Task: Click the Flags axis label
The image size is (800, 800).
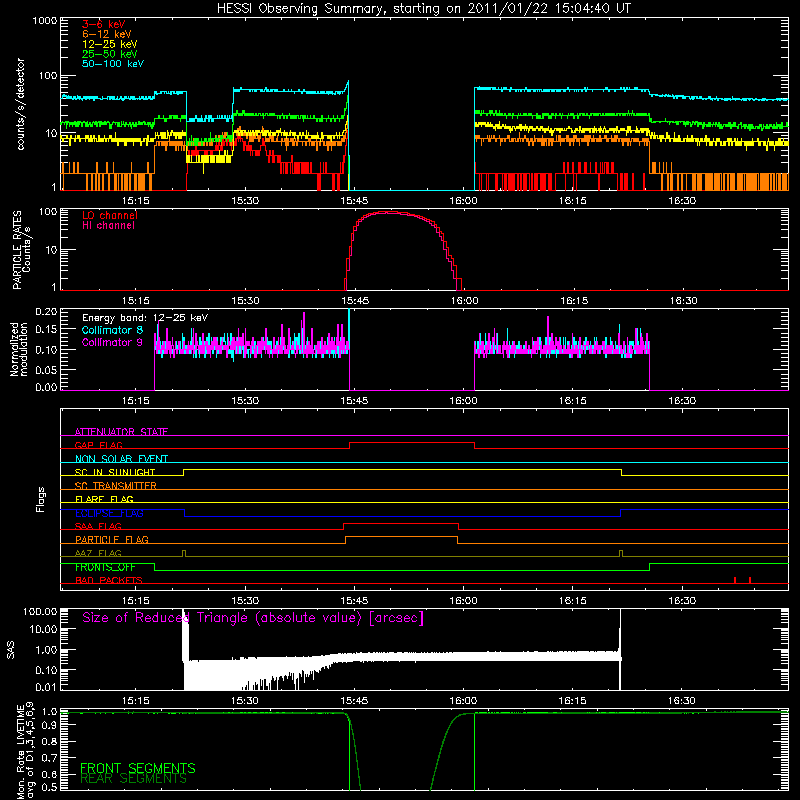Action: click(x=40, y=499)
